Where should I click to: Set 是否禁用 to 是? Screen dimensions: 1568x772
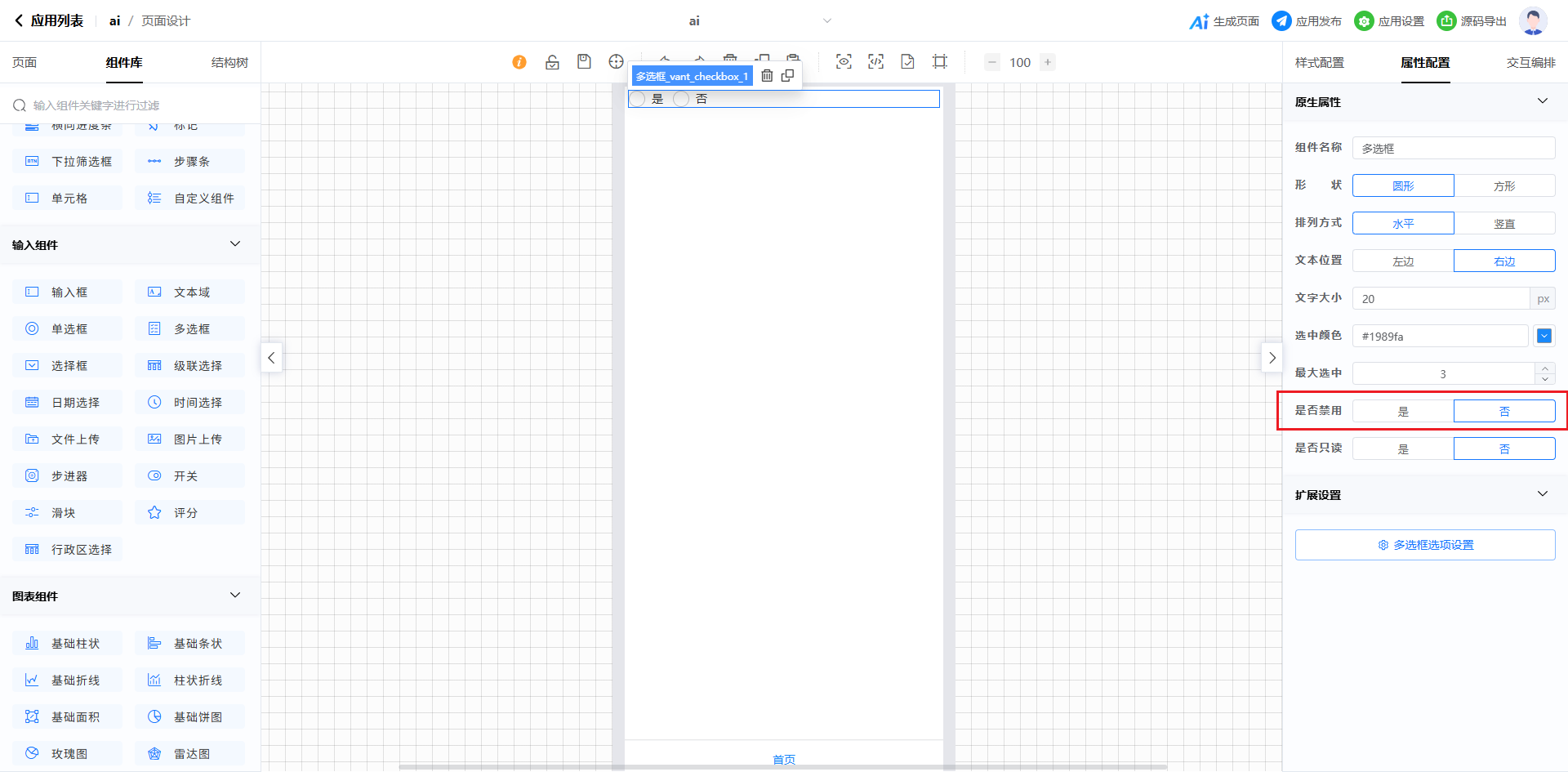tap(1403, 411)
